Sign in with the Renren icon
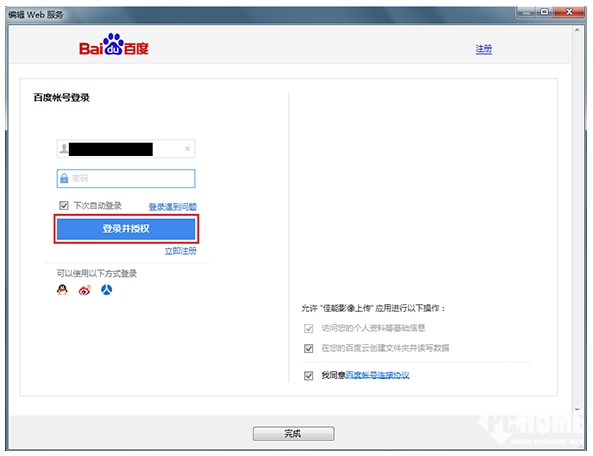 coord(107,290)
